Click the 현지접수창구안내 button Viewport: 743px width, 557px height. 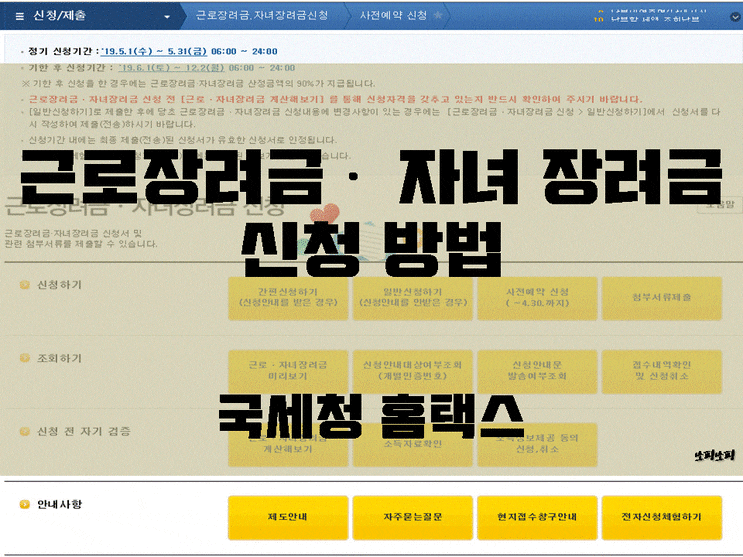point(537,517)
